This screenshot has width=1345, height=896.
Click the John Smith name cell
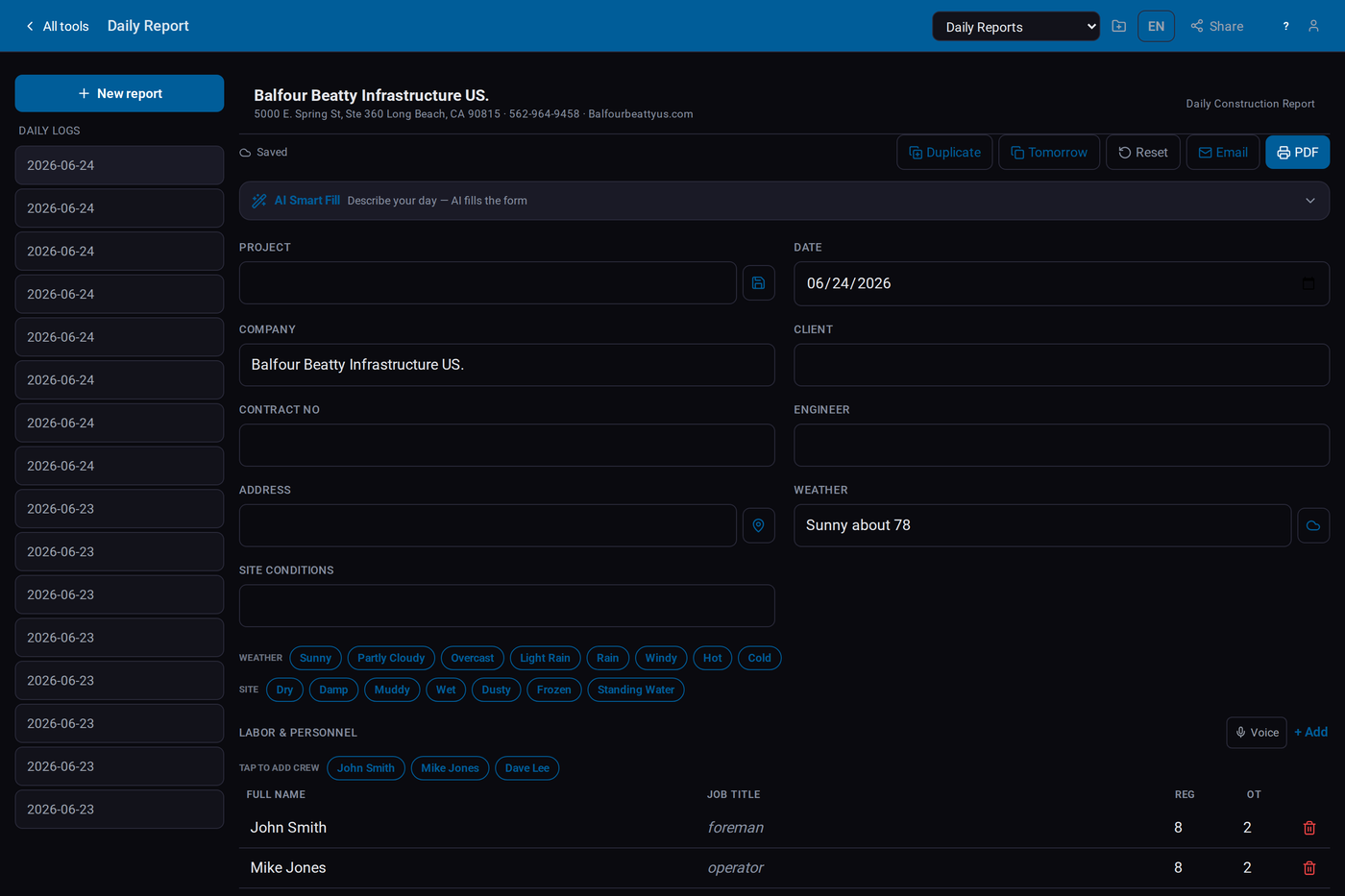pyautogui.click(x=288, y=828)
